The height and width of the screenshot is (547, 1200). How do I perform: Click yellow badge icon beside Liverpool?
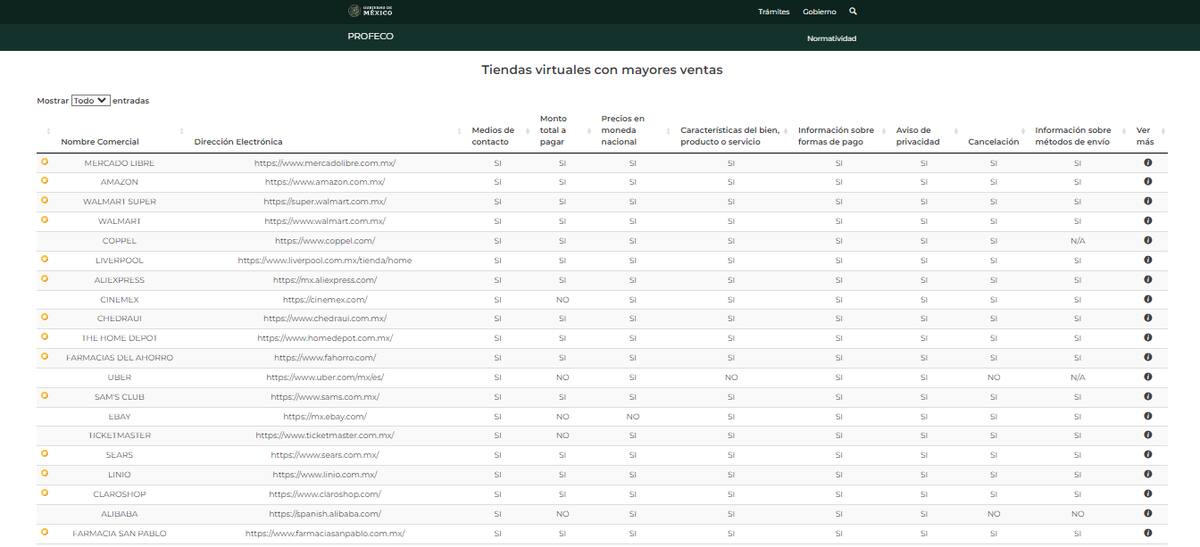point(44,259)
